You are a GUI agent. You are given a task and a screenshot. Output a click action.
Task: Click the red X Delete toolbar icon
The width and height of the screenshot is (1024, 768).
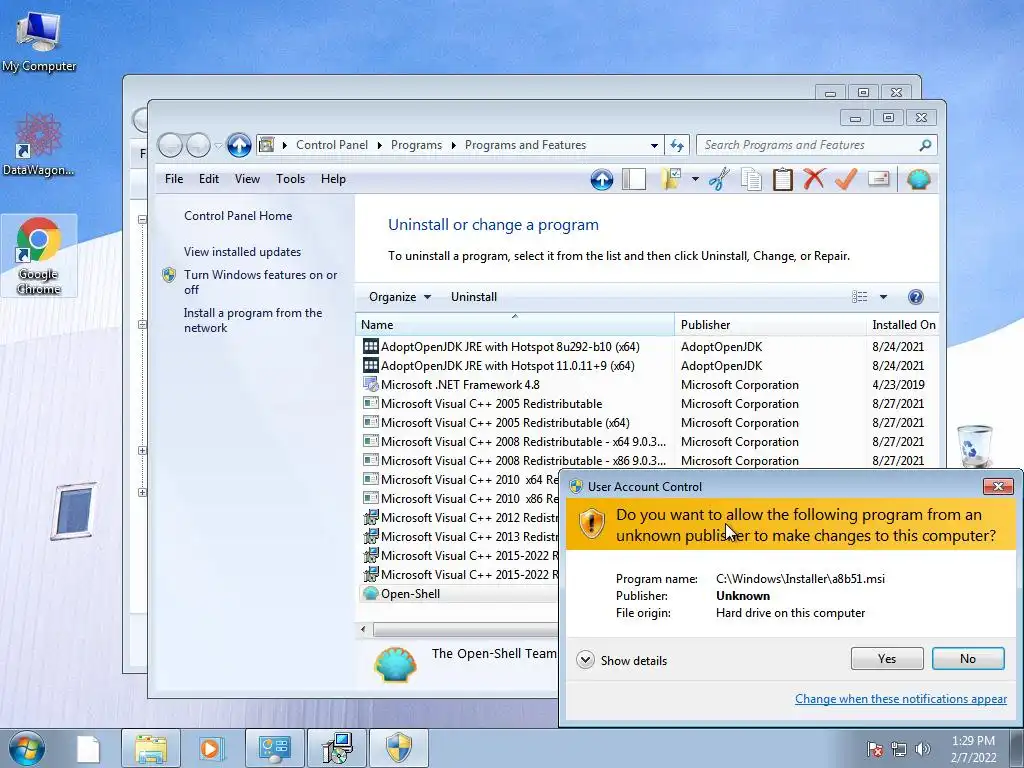tap(814, 179)
